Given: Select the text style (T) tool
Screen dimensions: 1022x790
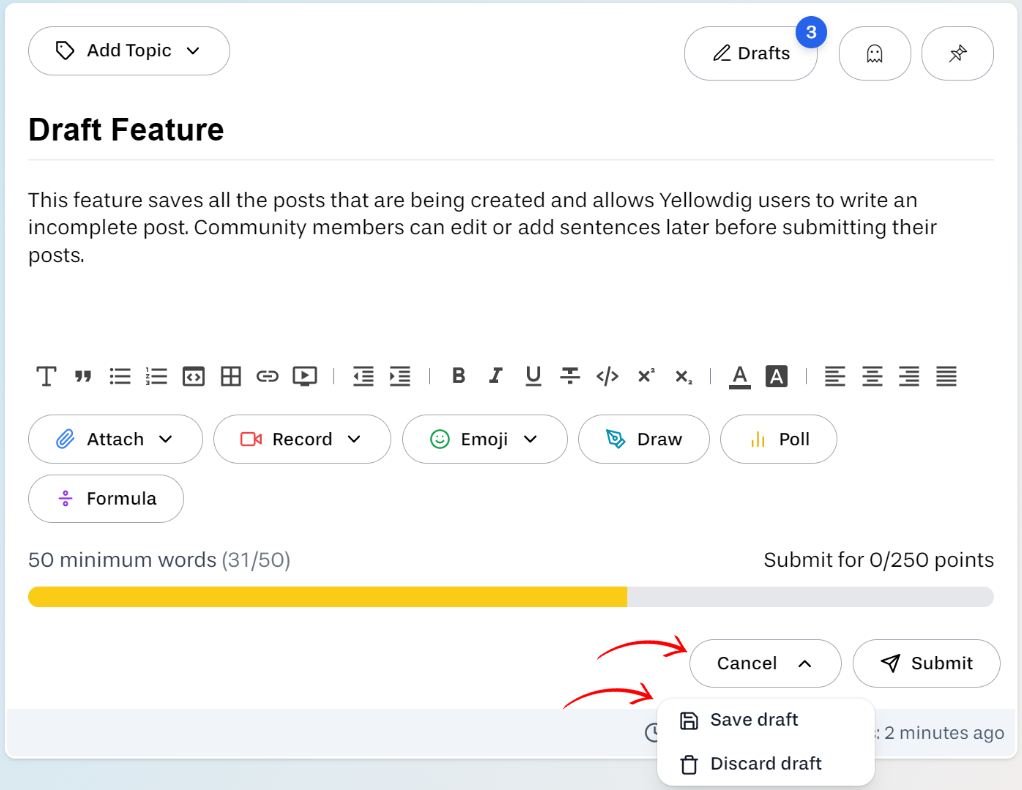Looking at the screenshot, I should 46,376.
